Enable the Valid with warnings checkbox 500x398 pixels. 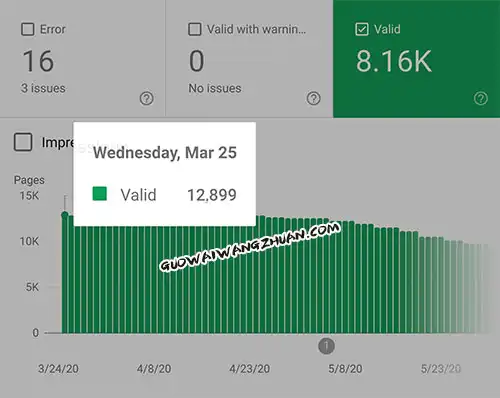[x=195, y=29]
